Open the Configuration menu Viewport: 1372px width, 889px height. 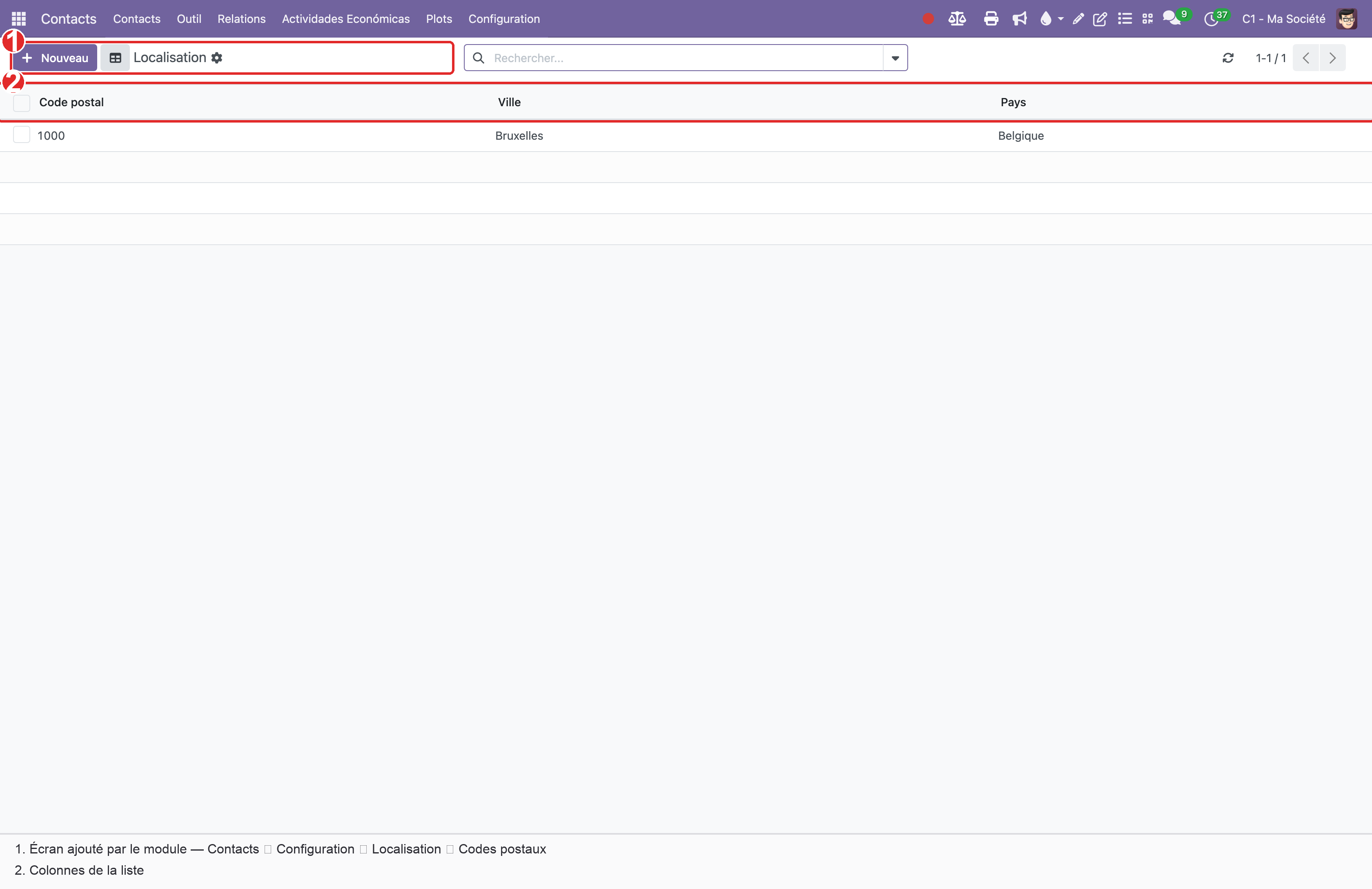504,19
